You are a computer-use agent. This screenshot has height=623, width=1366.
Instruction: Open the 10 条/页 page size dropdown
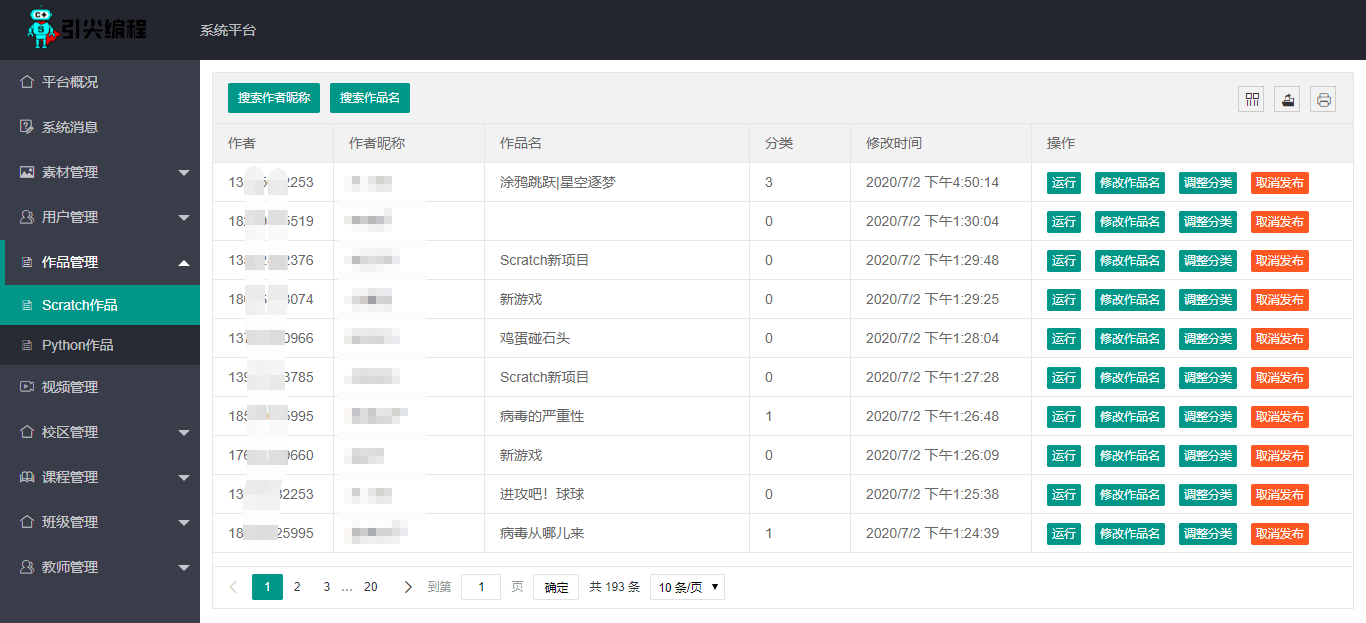pos(687,587)
